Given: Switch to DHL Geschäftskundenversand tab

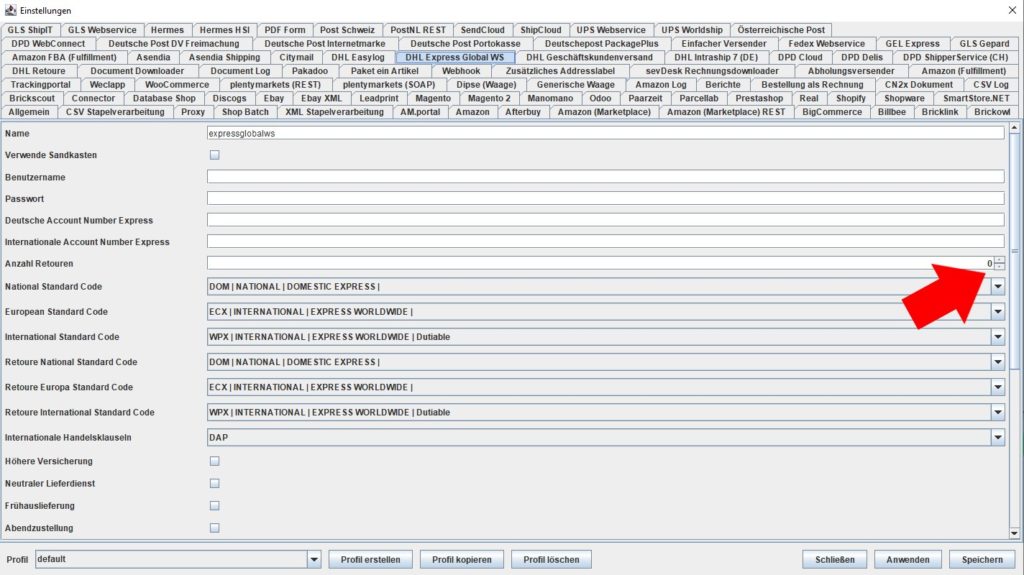Looking at the screenshot, I should (x=589, y=58).
